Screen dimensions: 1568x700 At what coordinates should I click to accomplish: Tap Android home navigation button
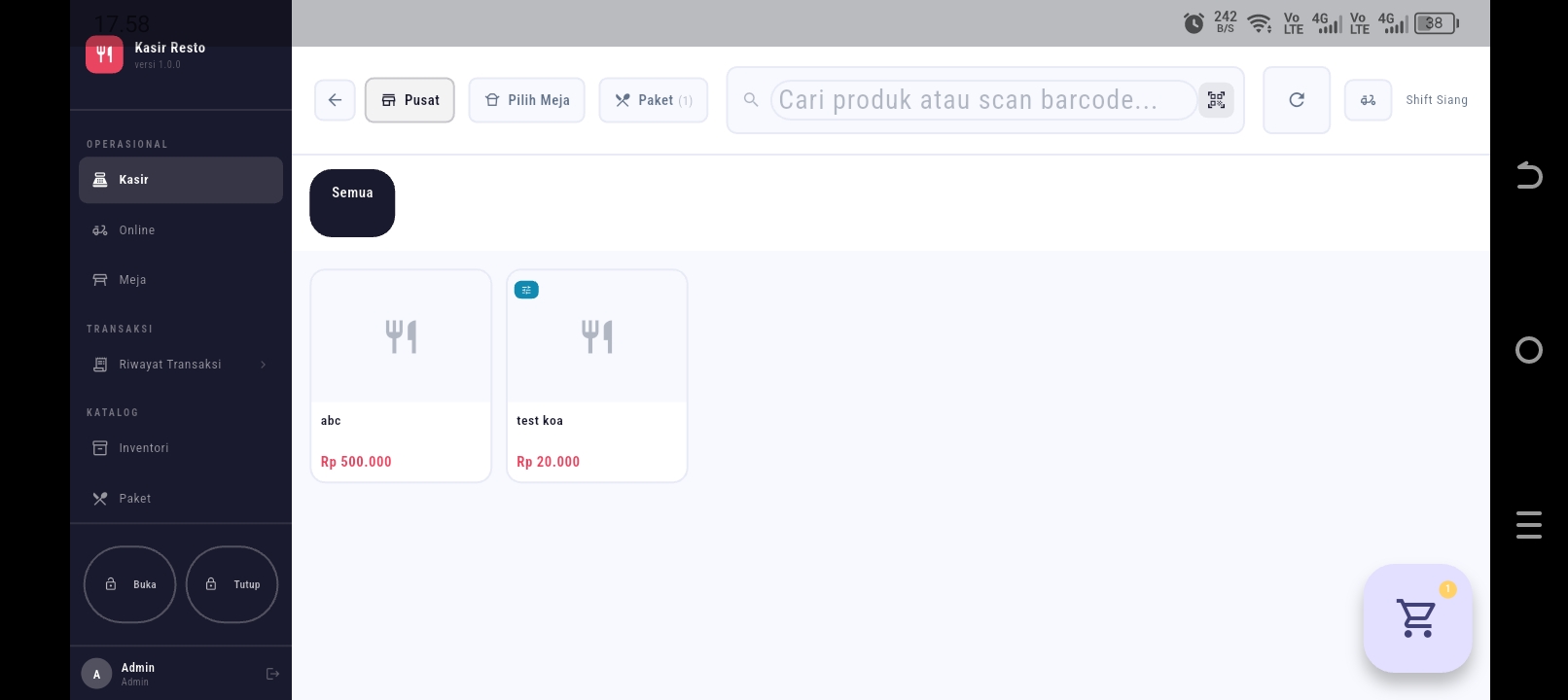coord(1529,350)
